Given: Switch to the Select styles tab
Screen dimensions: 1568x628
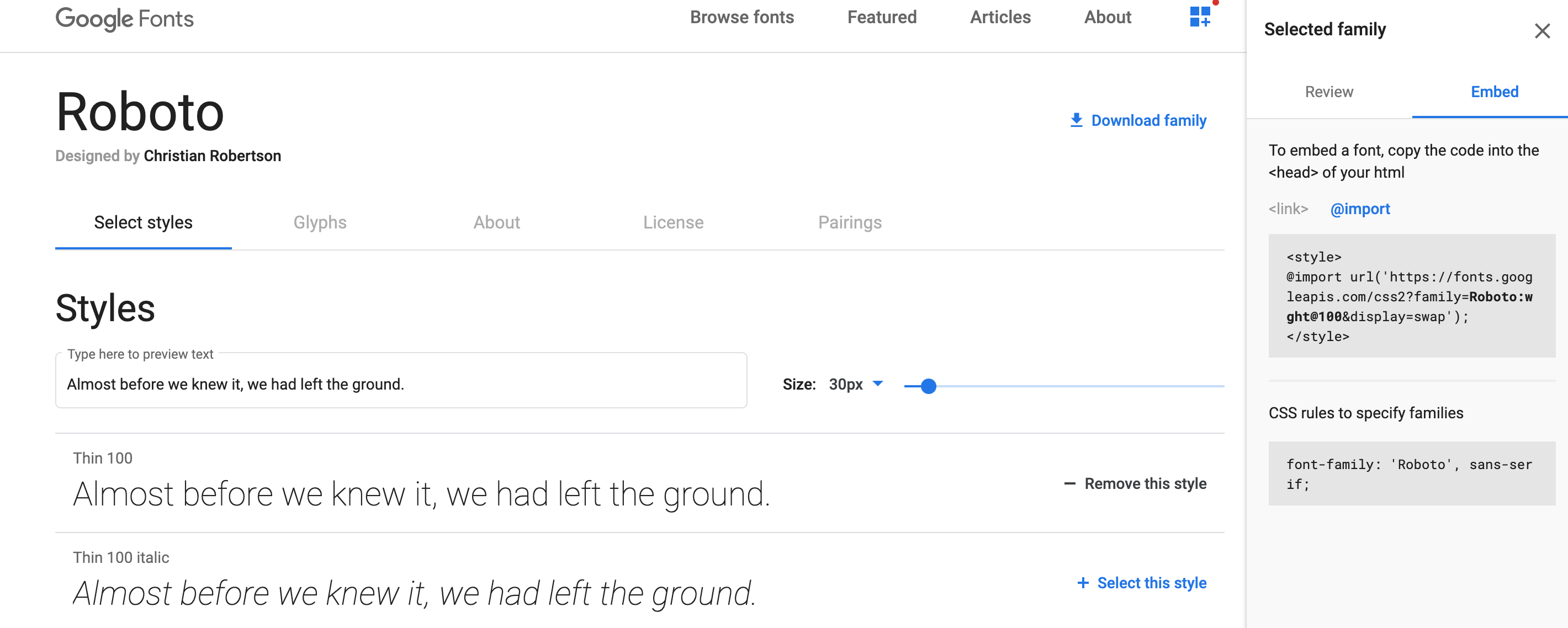Looking at the screenshot, I should (143, 223).
